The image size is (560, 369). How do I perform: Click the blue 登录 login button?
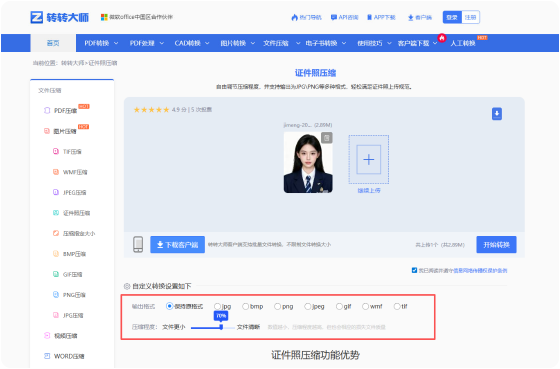[452, 17]
